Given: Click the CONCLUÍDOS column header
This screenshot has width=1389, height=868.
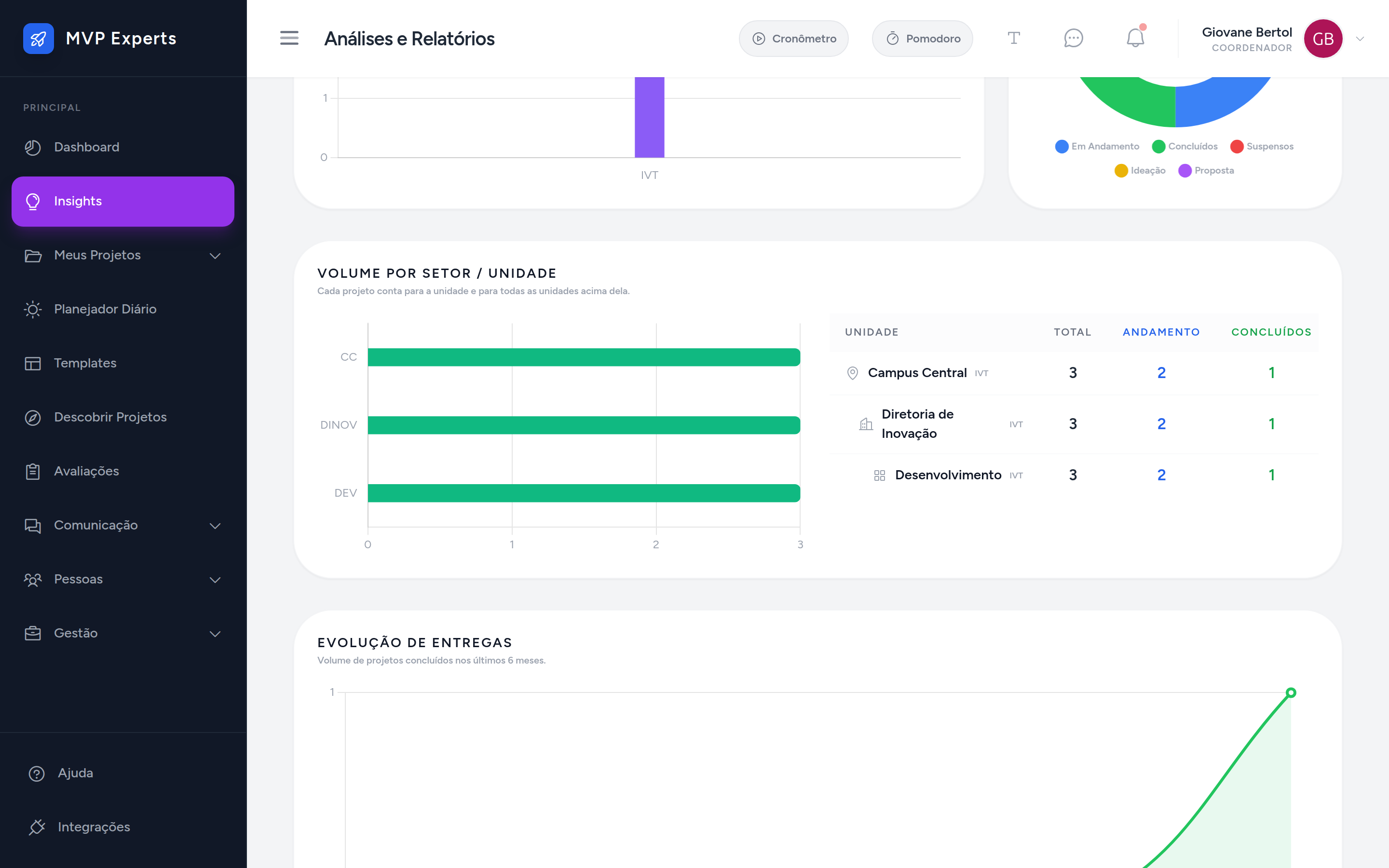Looking at the screenshot, I should click(x=1271, y=332).
